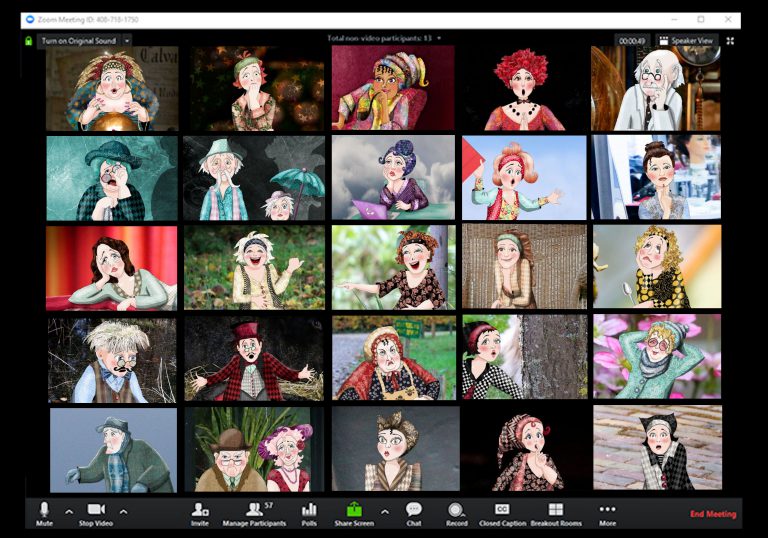Open Breakout Rooms
The width and height of the screenshot is (768, 538).
click(x=556, y=514)
